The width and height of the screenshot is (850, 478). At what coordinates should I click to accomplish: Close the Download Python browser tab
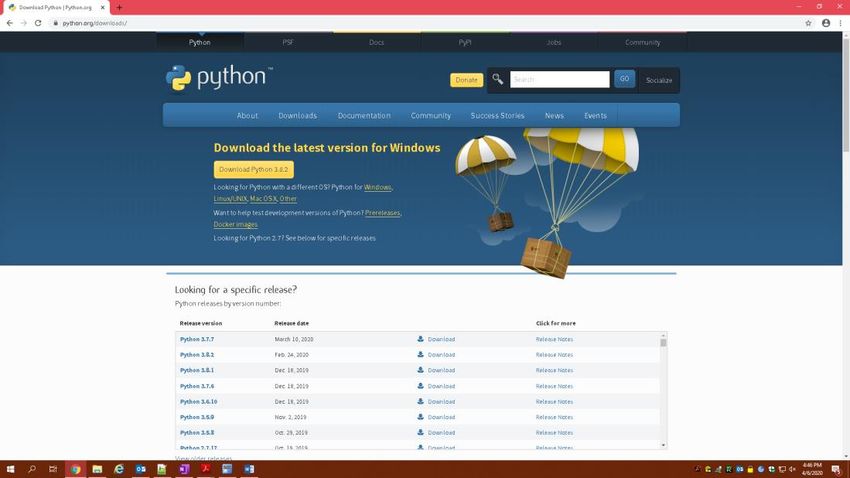pos(102,8)
